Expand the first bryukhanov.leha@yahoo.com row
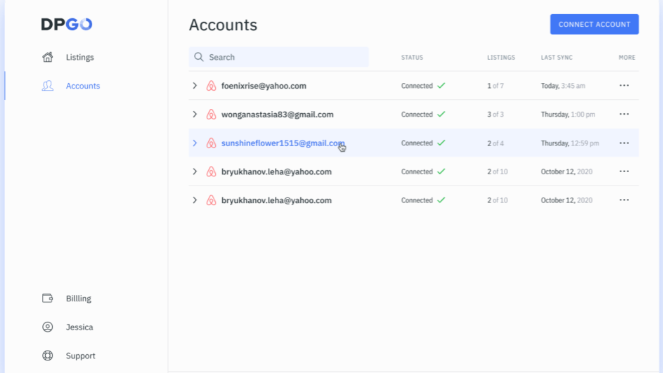This screenshot has width=663, height=373. click(x=195, y=171)
